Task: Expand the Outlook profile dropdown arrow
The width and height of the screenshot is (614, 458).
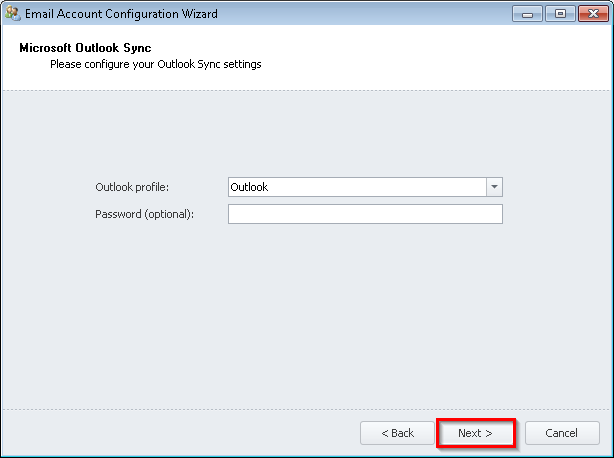Action: tap(494, 187)
